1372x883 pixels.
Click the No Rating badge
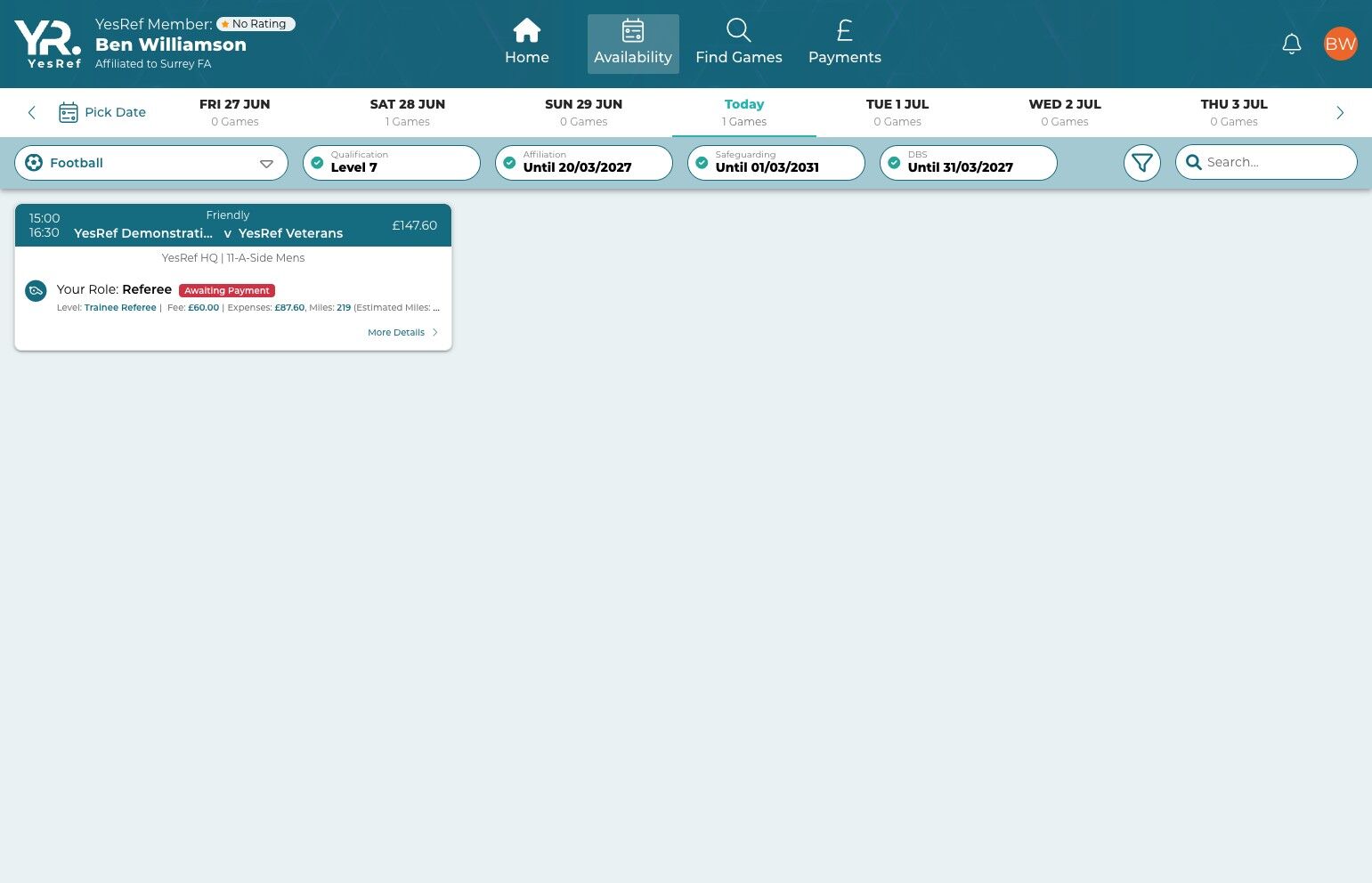256,24
